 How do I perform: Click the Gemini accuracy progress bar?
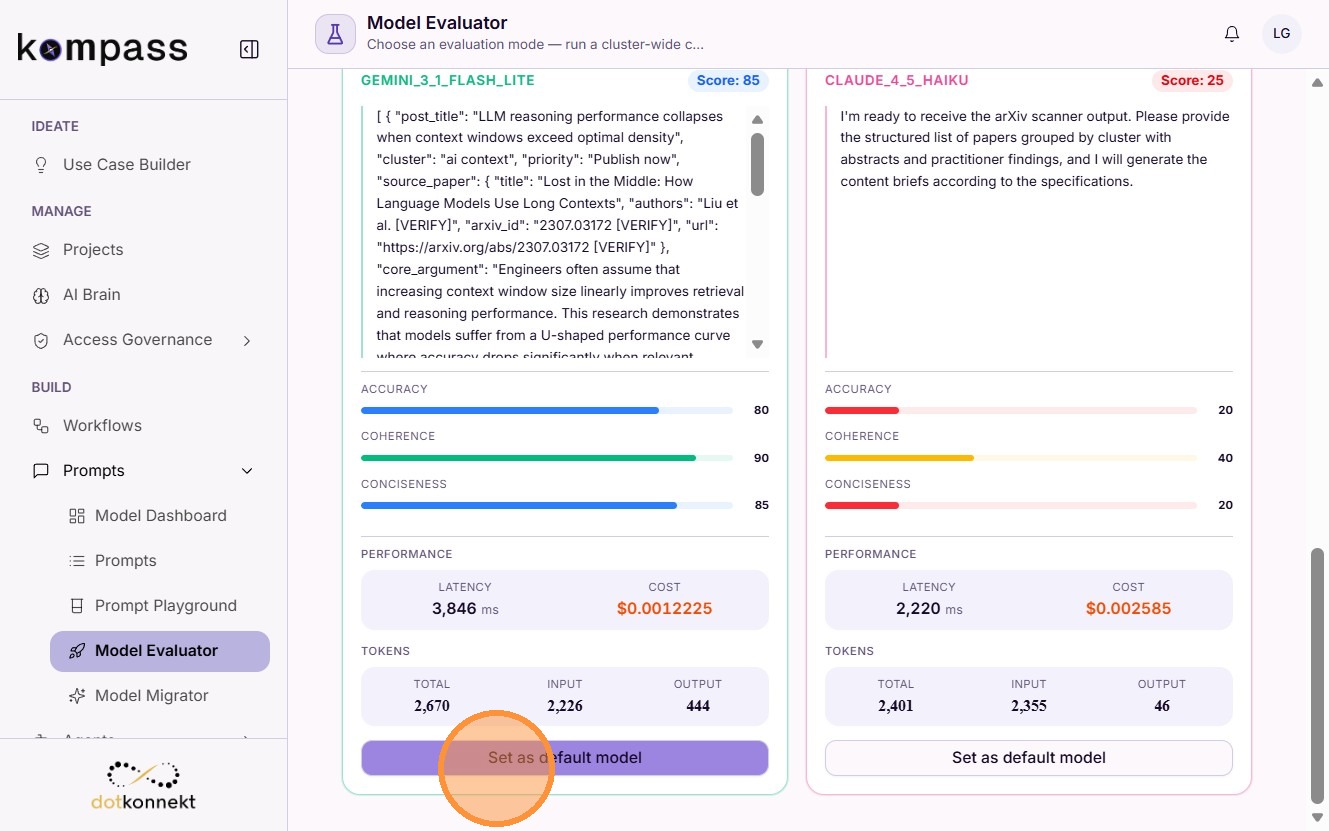pyautogui.click(x=547, y=410)
